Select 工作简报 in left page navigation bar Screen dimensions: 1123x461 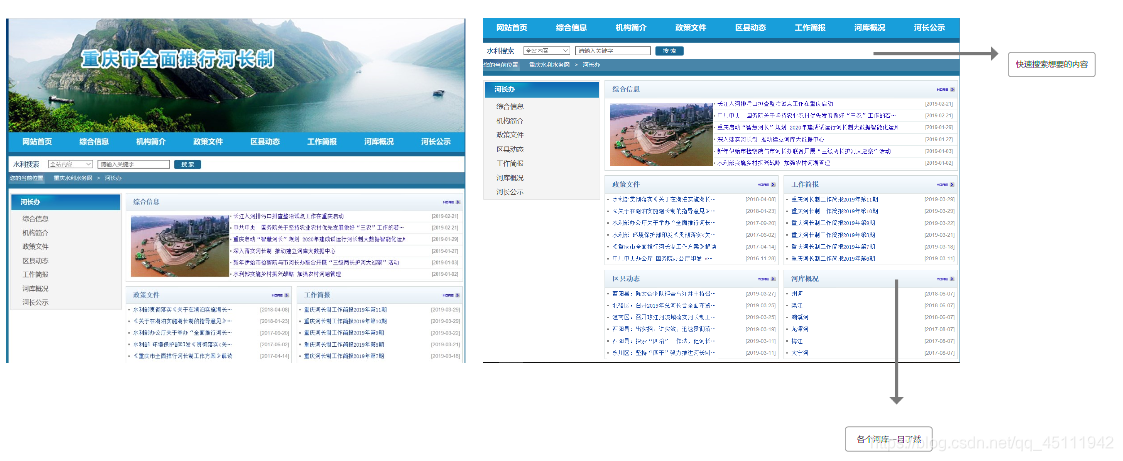pyautogui.click(x=322, y=142)
